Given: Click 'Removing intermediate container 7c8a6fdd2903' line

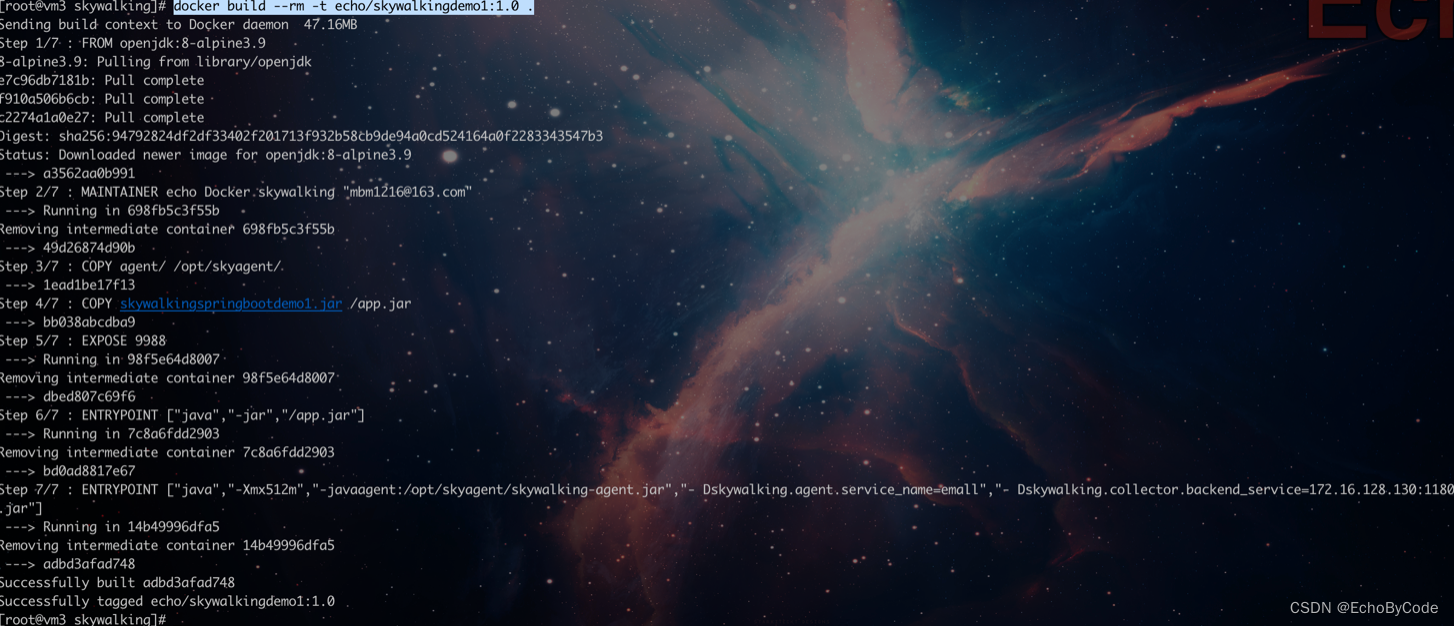Looking at the screenshot, I should 167,452.
